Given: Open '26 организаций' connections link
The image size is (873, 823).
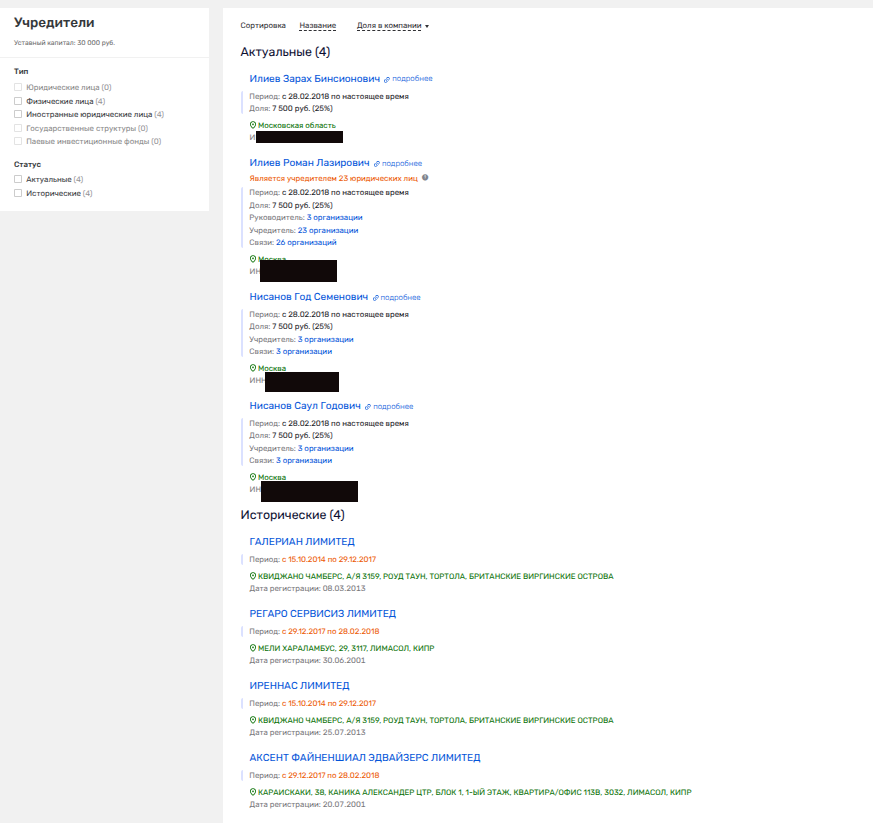Looking at the screenshot, I should click(x=306, y=242).
